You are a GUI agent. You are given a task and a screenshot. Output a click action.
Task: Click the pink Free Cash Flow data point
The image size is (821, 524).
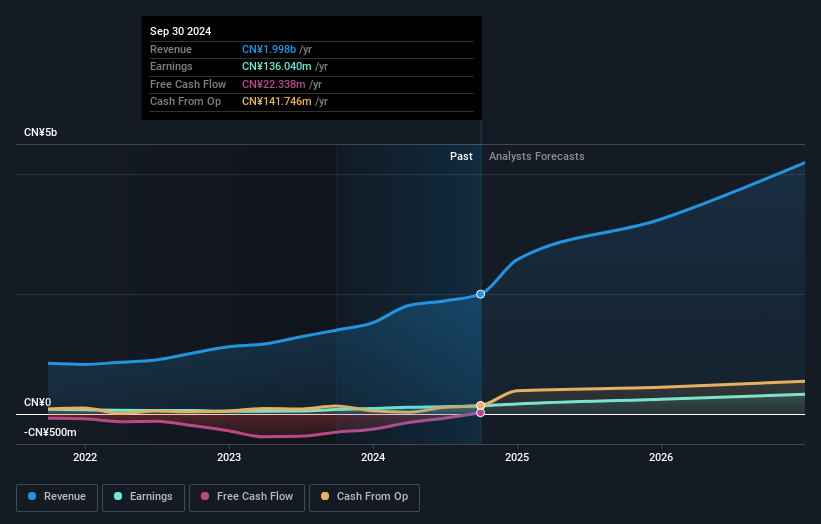pyautogui.click(x=480, y=412)
